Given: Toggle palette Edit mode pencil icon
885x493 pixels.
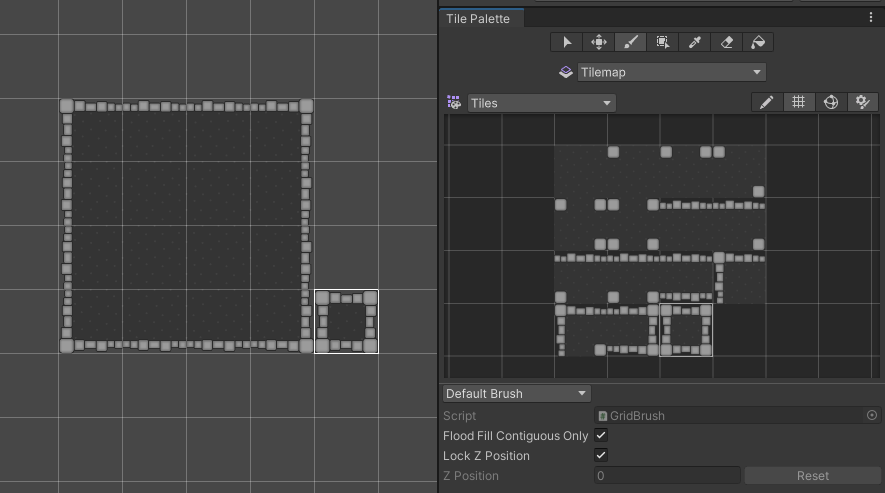Looking at the screenshot, I should 767,102.
